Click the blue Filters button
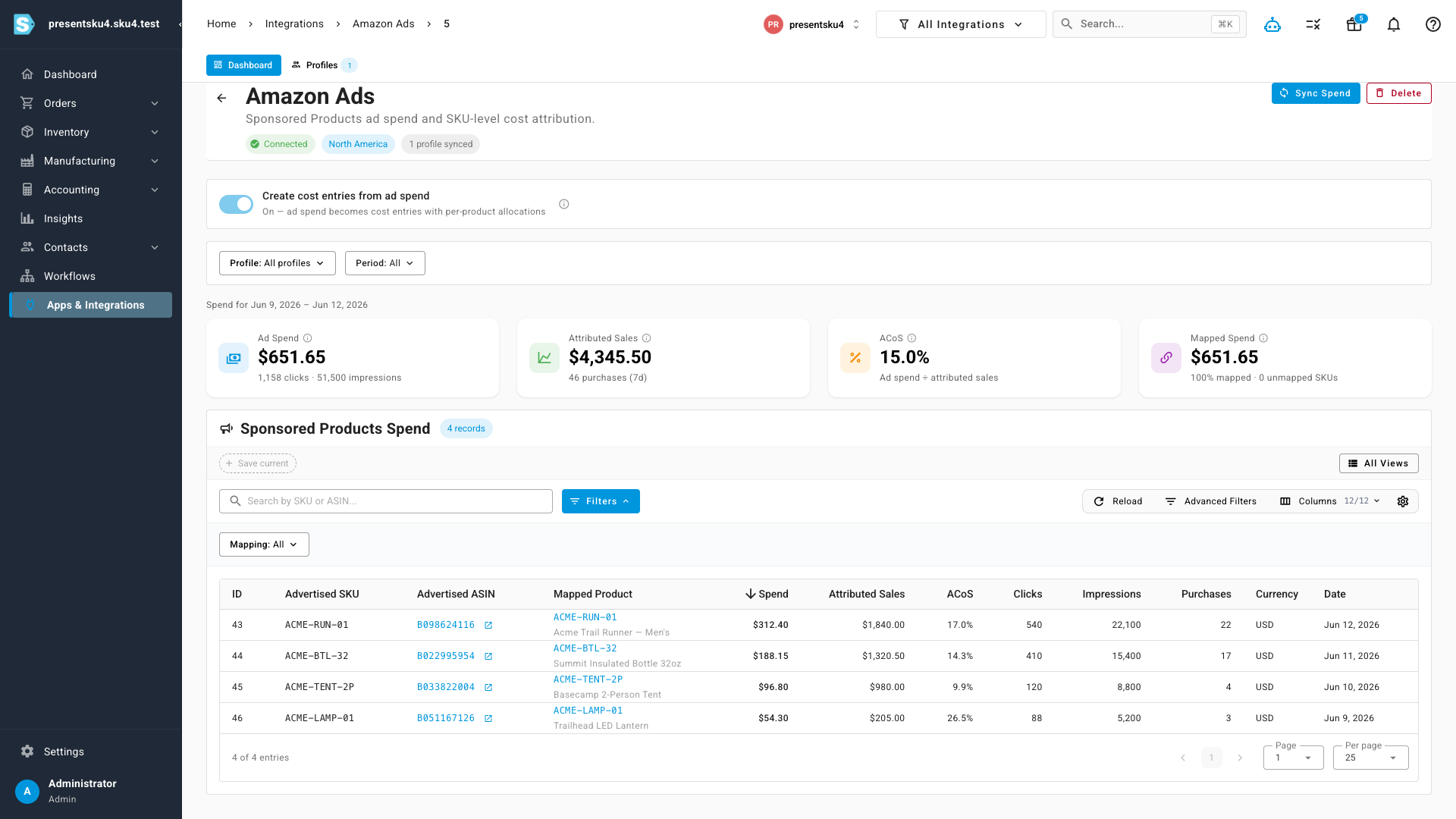1456x819 pixels. pos(601,501)
